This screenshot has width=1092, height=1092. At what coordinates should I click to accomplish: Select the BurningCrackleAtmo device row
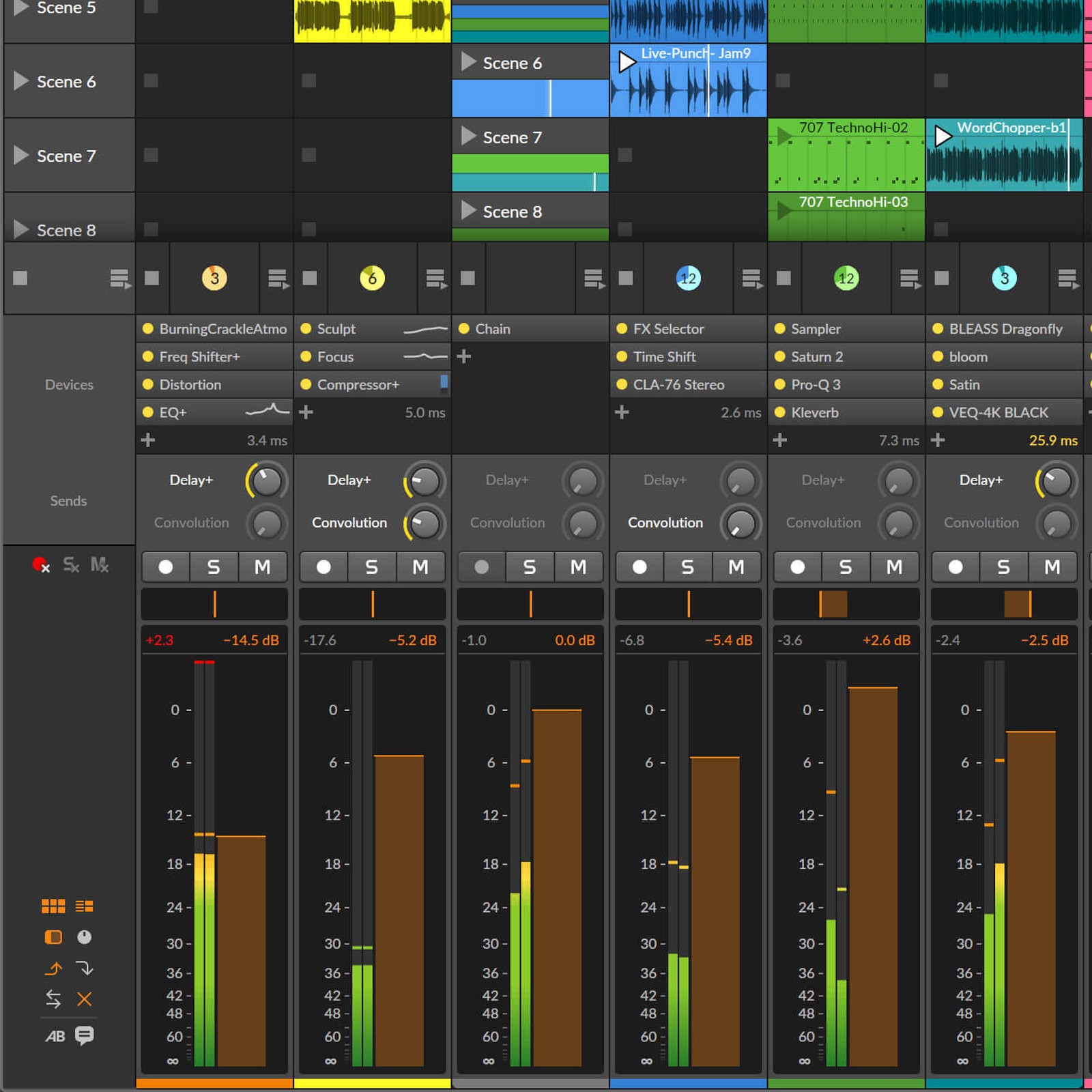(x=214, y=329)
